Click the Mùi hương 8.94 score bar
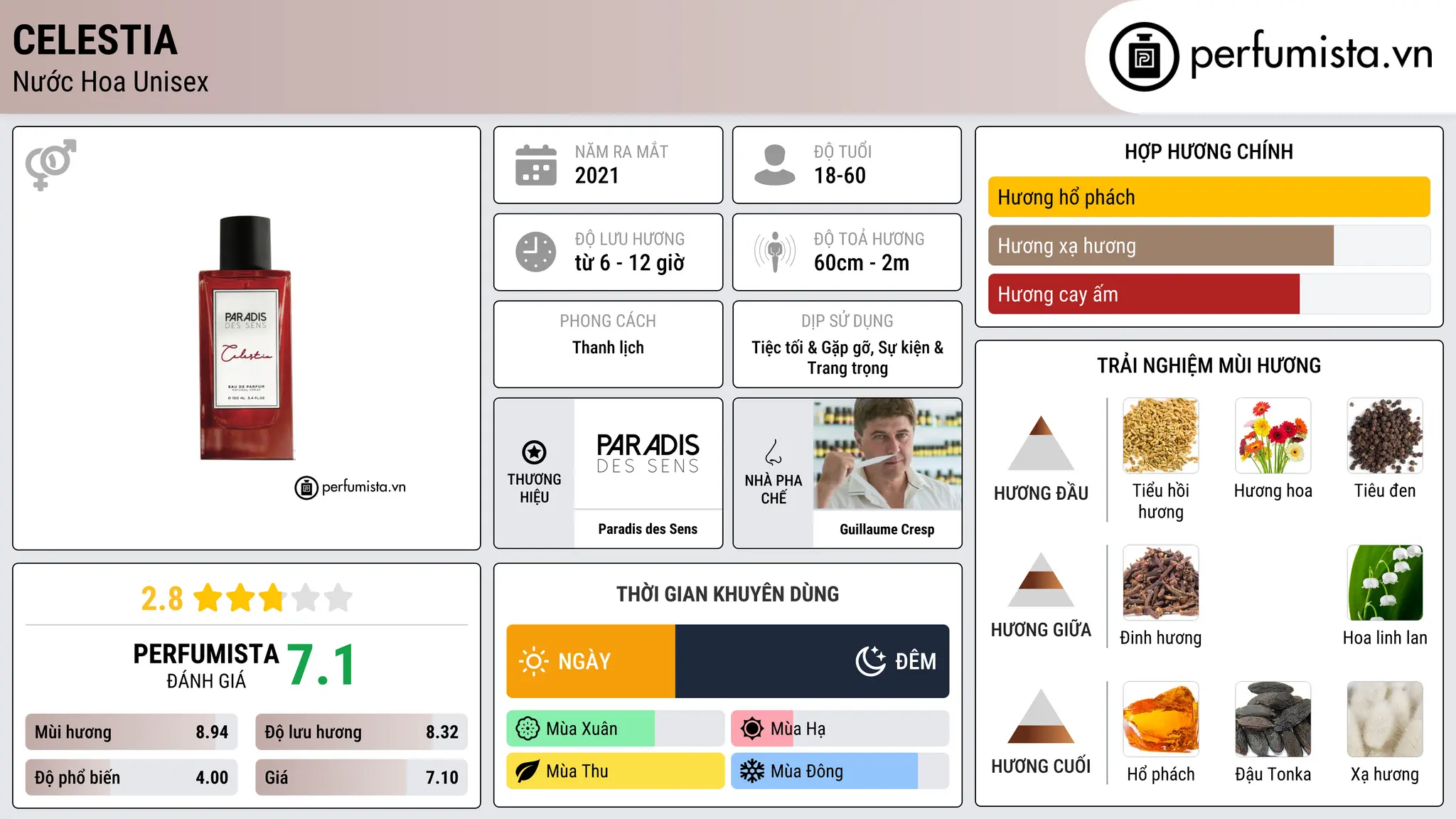The image size is (1456, 819). (132, 732)
